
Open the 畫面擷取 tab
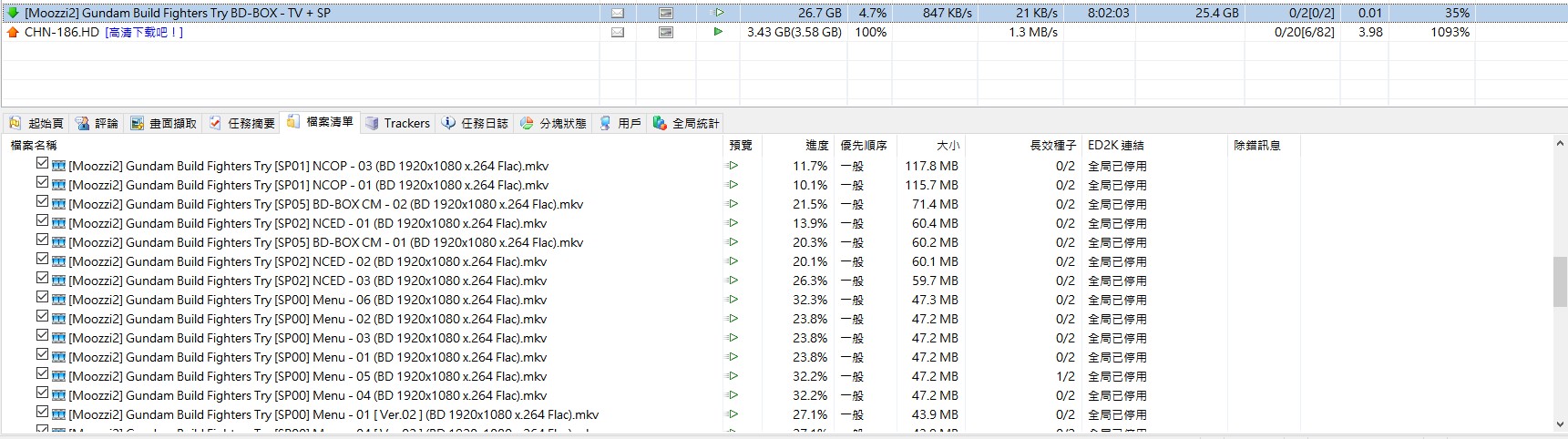click(x=163, y=123)
